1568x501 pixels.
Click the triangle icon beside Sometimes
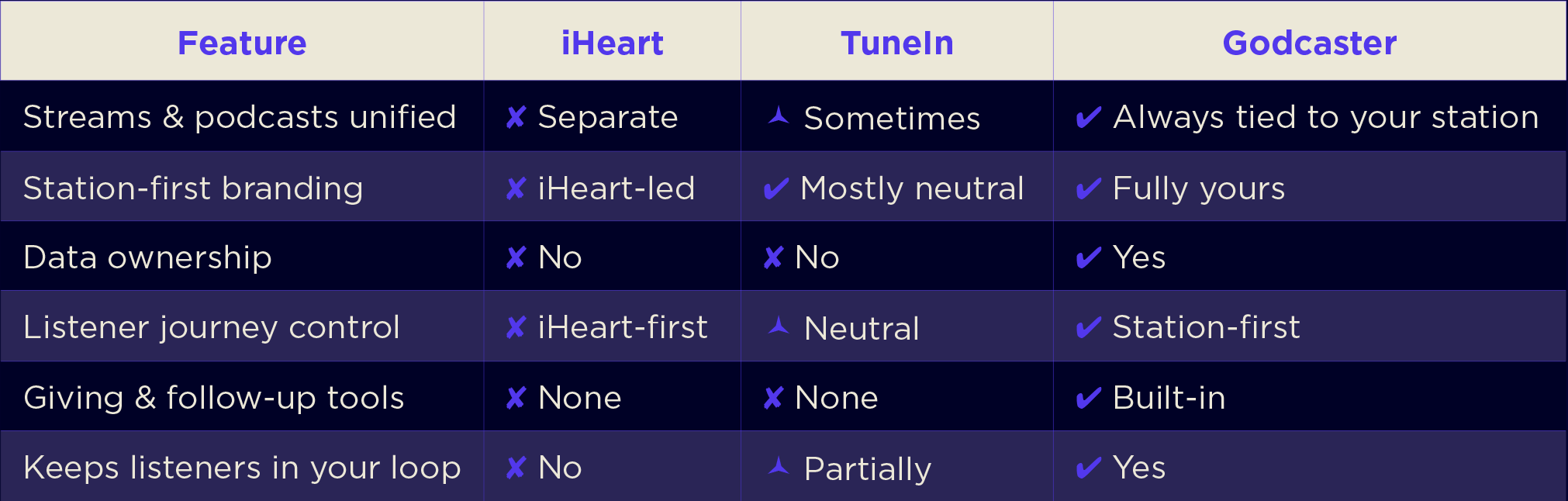tap(779, 117)
